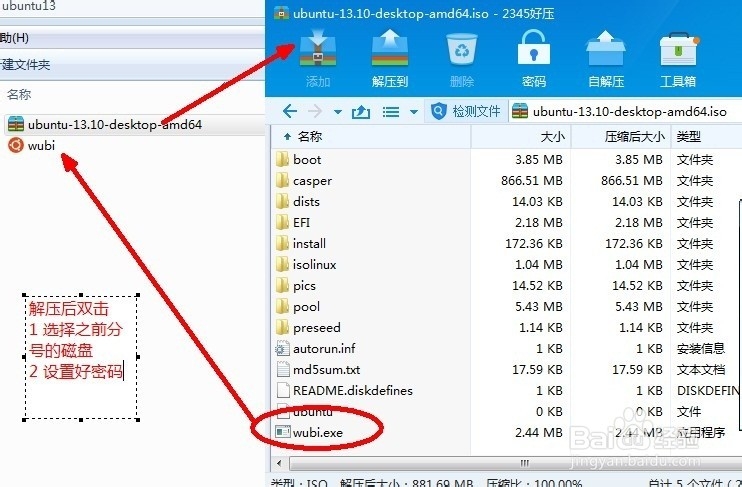Sort by the 类型 column header
The image size is (742, 487).
706,137
